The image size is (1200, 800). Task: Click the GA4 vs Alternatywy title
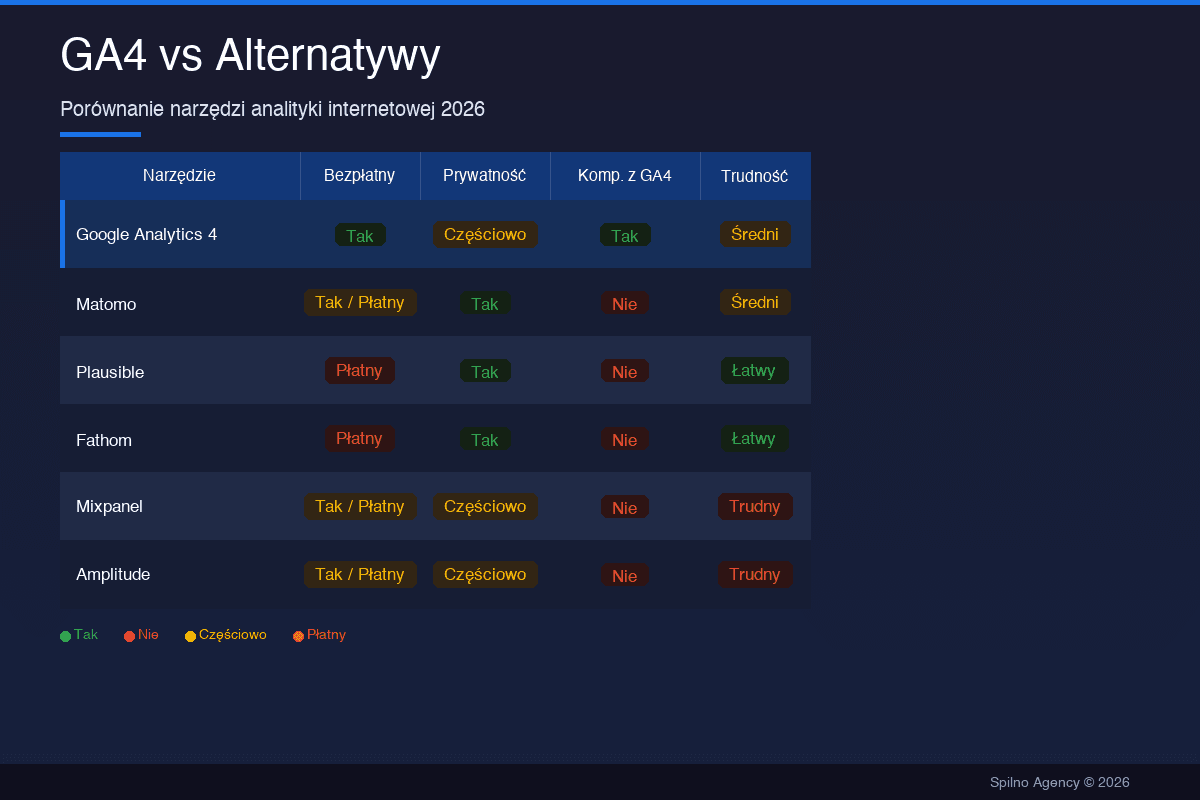(250, 55)
